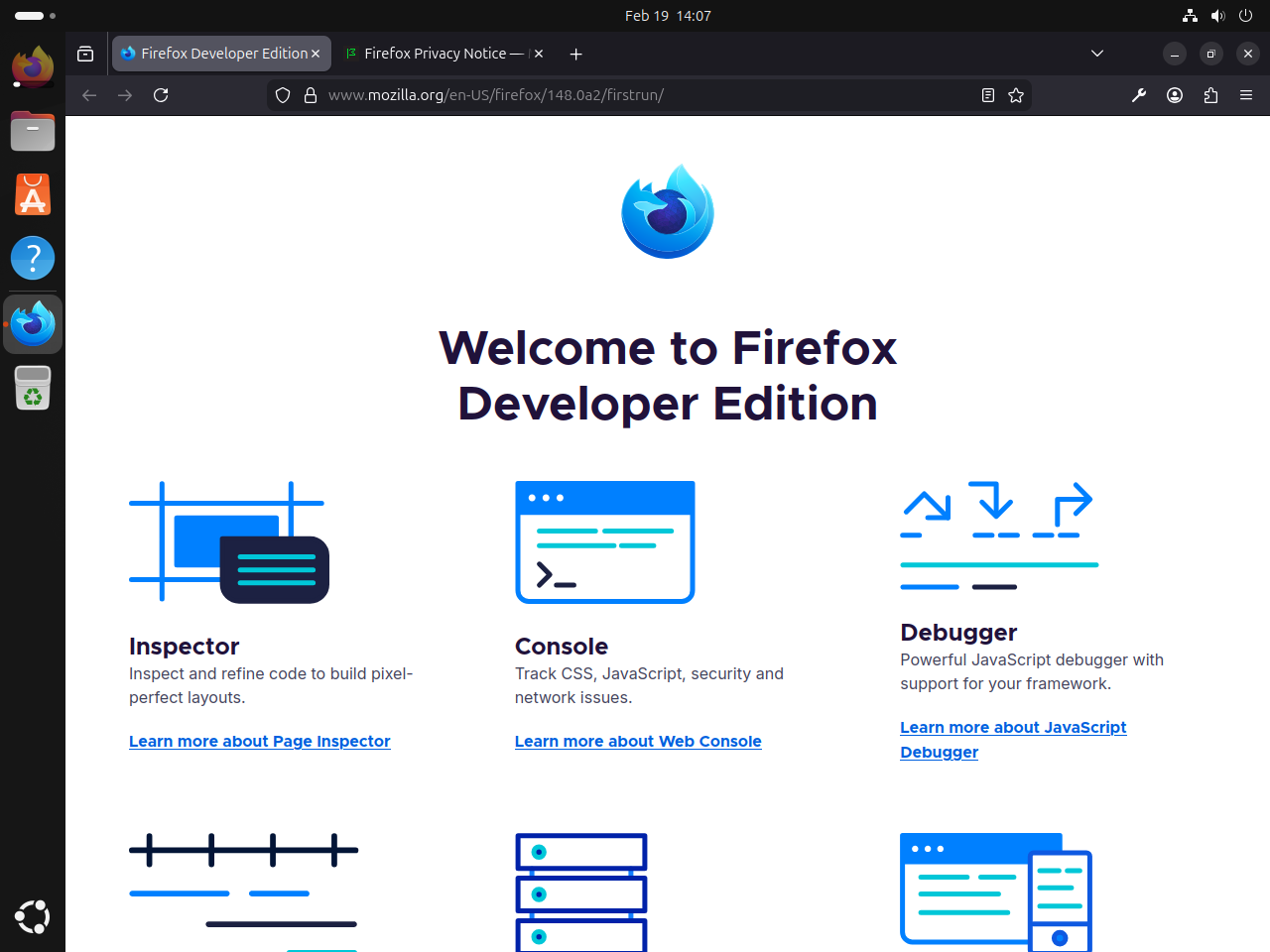
Task: Click the Firefox account icon in toolbar
Action: (1174, 95)
